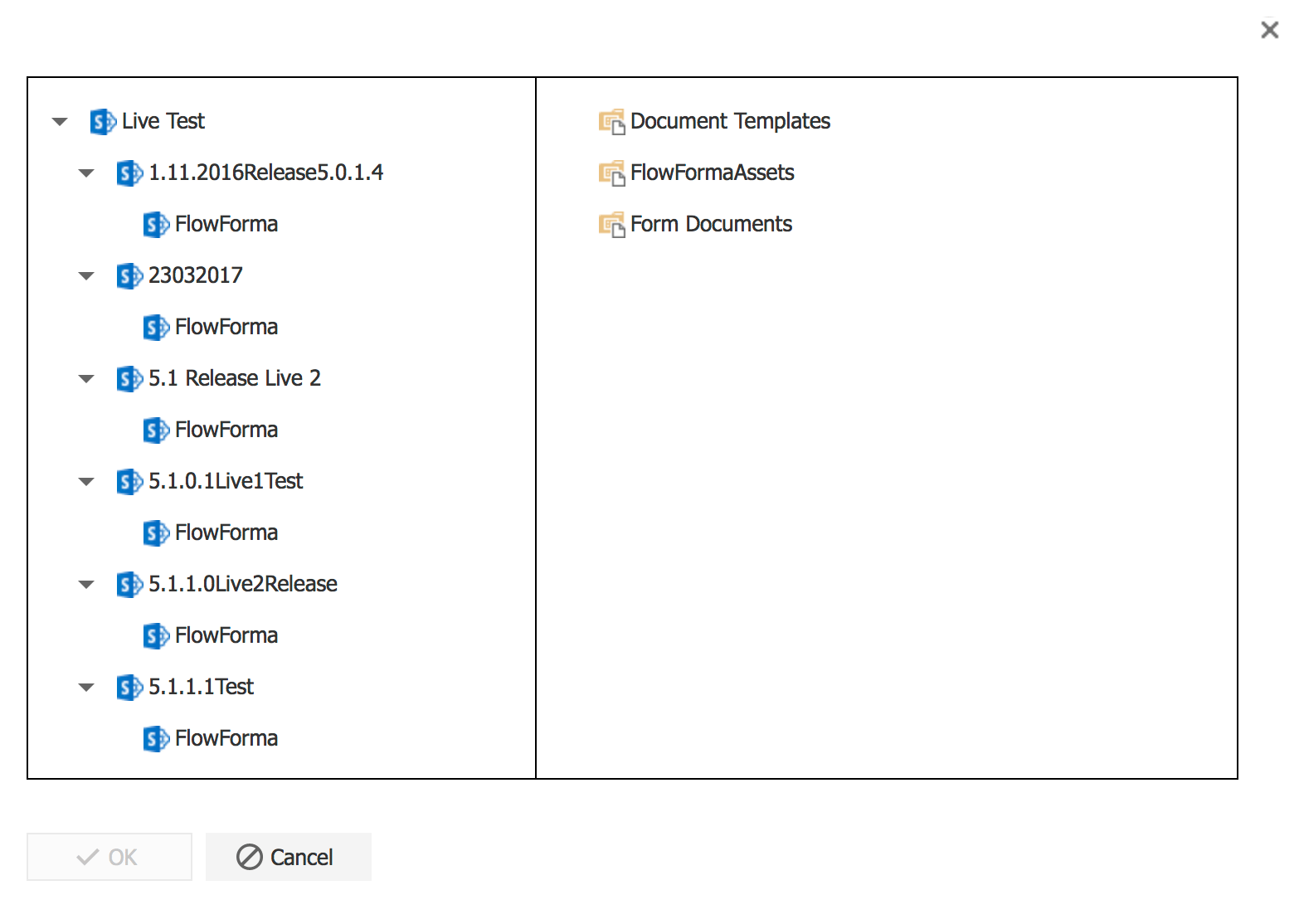Choose the Document Templates library name
Screen dimensions: 1299x924
click(731, 121)
